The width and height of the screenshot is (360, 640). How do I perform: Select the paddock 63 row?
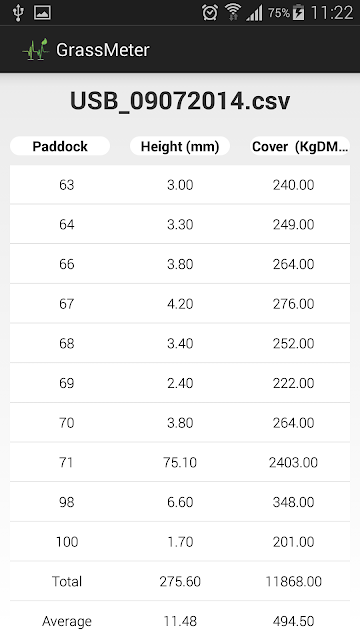(180, 184)
